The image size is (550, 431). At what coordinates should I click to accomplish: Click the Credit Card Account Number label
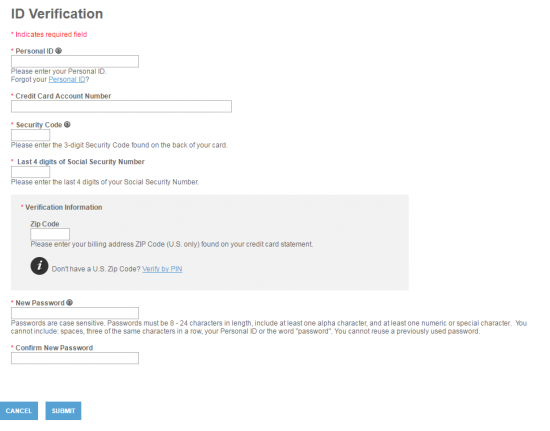point(63,96)
